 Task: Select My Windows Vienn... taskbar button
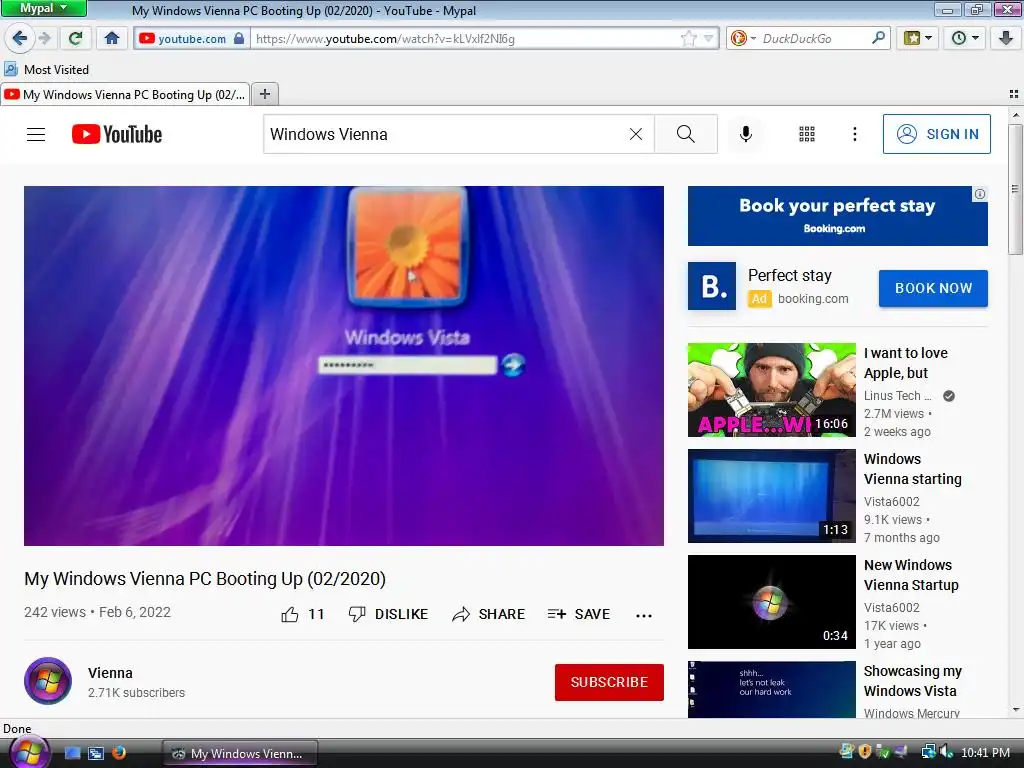tap(240, 754)
